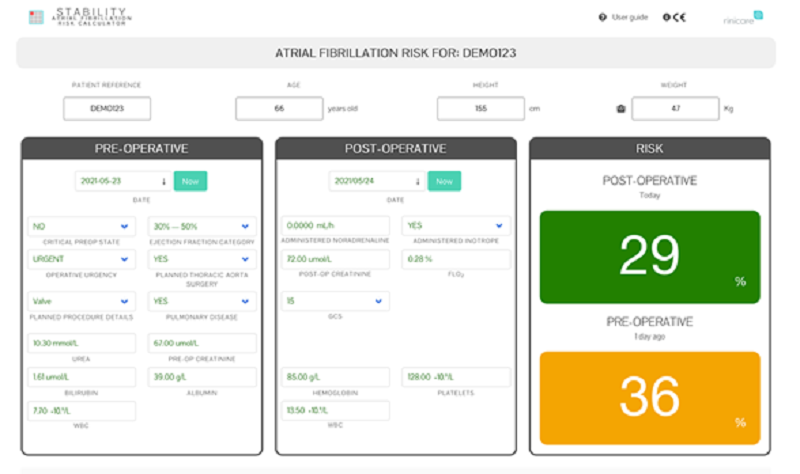Open the Critical Preop State dropdown
800x474 pixels.
pyautogui.click(x=82, y=226)
